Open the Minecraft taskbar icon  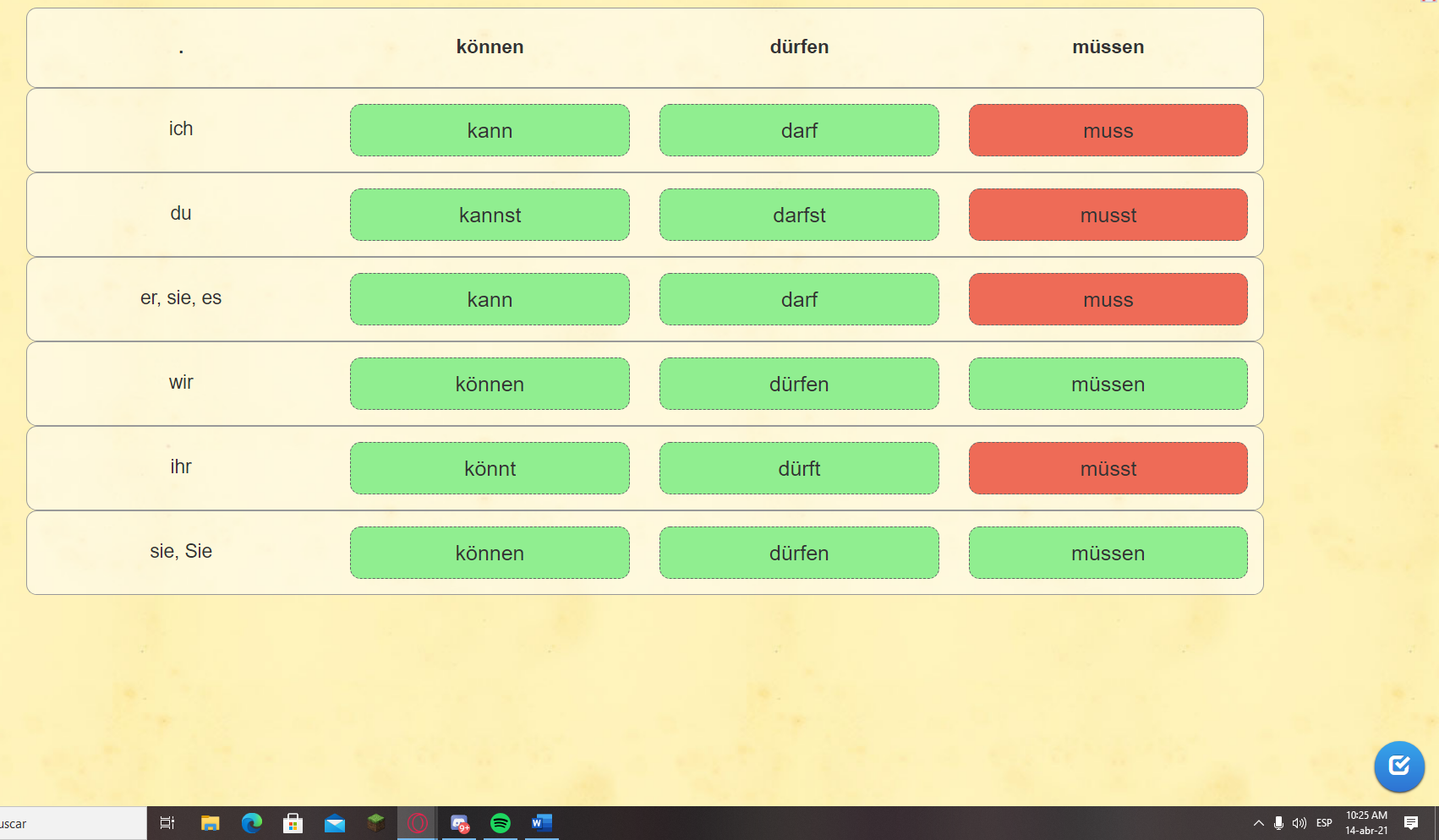pyautogui.click(x=376, y=823)
